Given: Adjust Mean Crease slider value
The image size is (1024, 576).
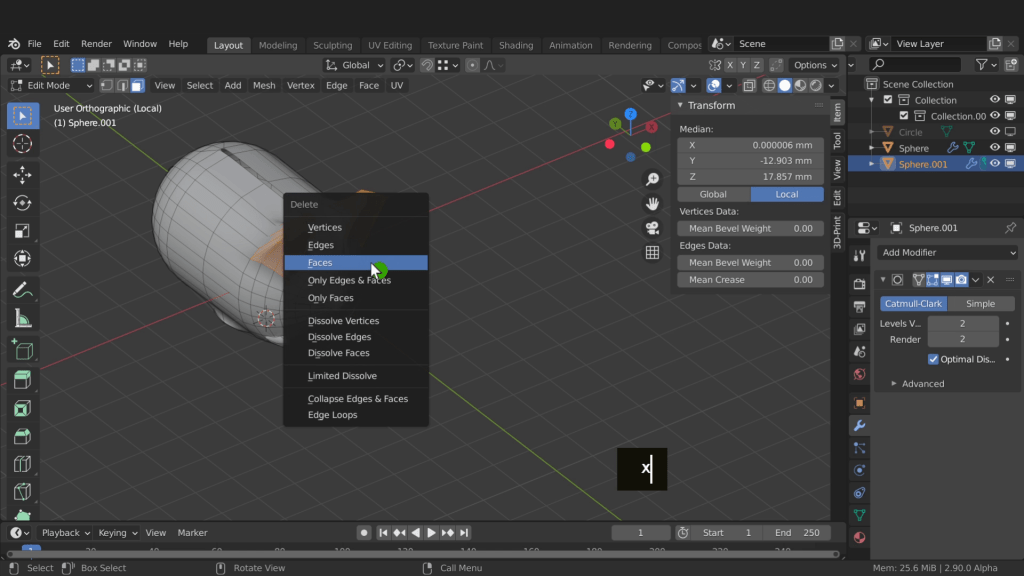Looking at the screenshot, I should point(750,280).
